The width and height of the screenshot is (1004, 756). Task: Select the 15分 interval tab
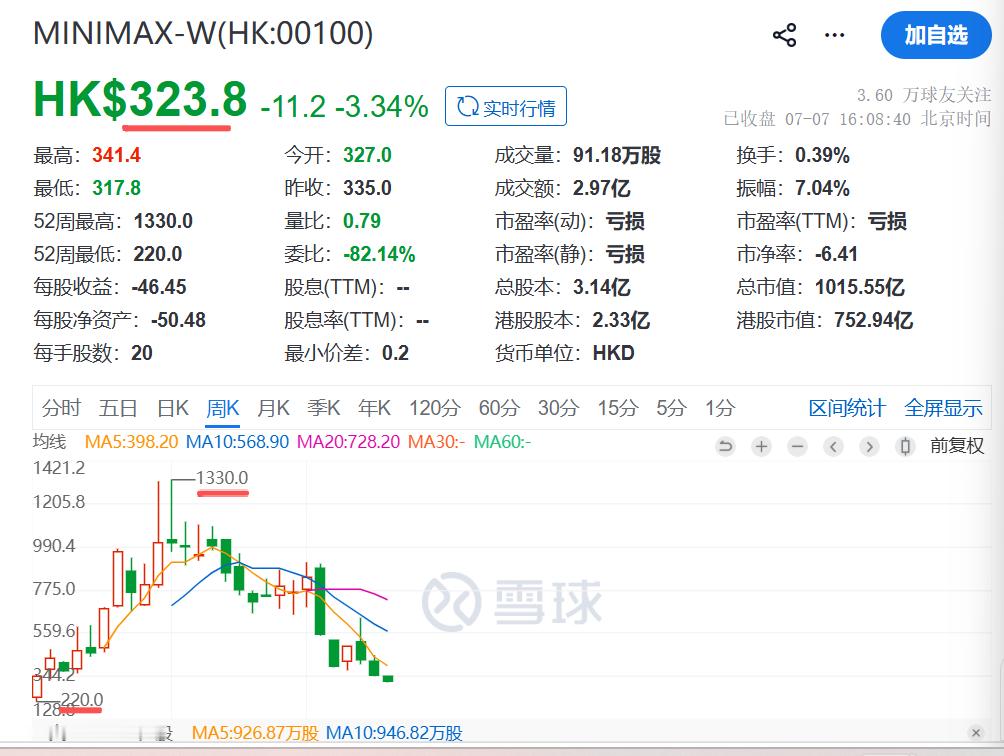click(x=618, y=408)
